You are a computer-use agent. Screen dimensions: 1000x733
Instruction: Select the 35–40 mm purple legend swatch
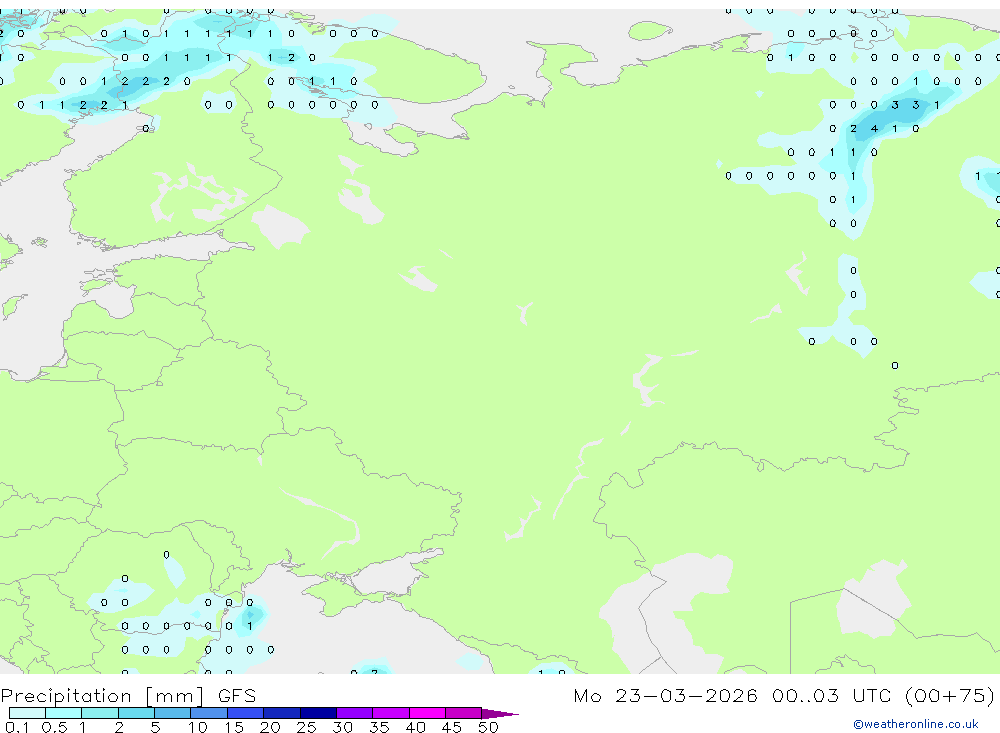391,713
